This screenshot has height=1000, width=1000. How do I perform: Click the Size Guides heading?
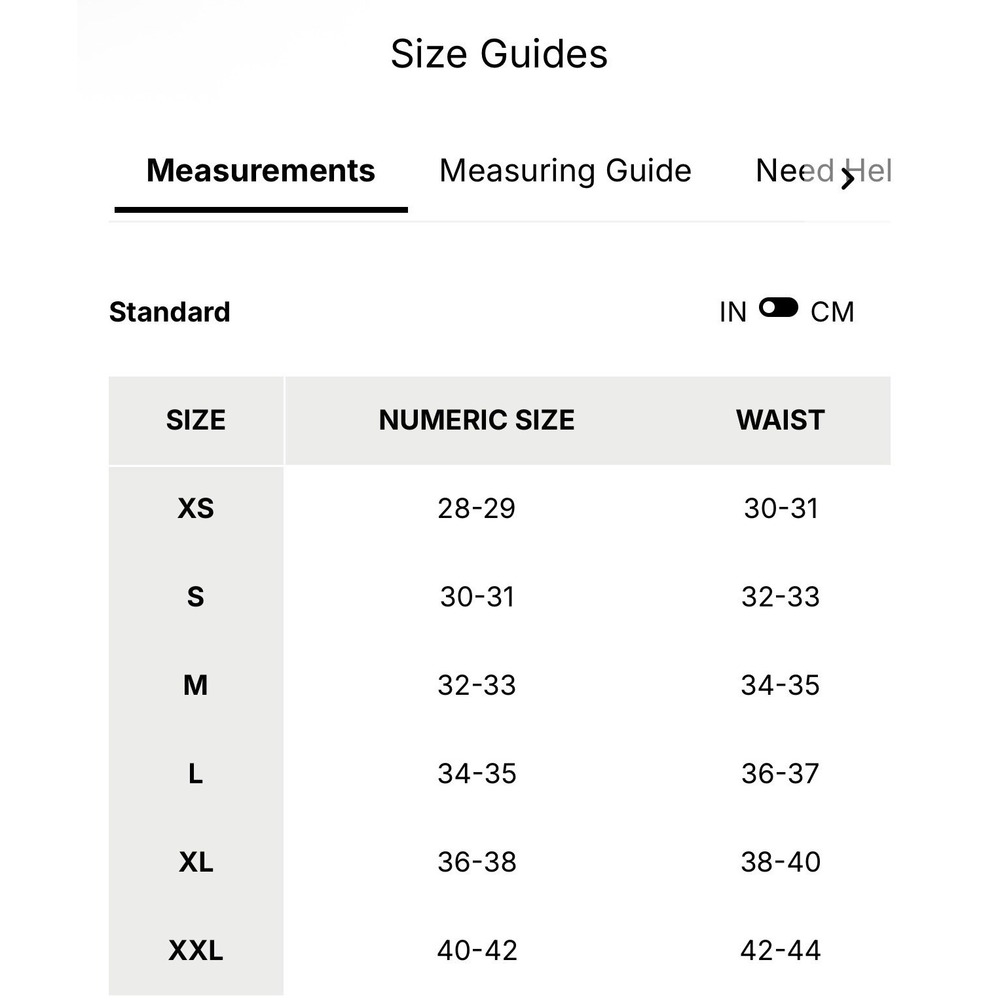499,54
